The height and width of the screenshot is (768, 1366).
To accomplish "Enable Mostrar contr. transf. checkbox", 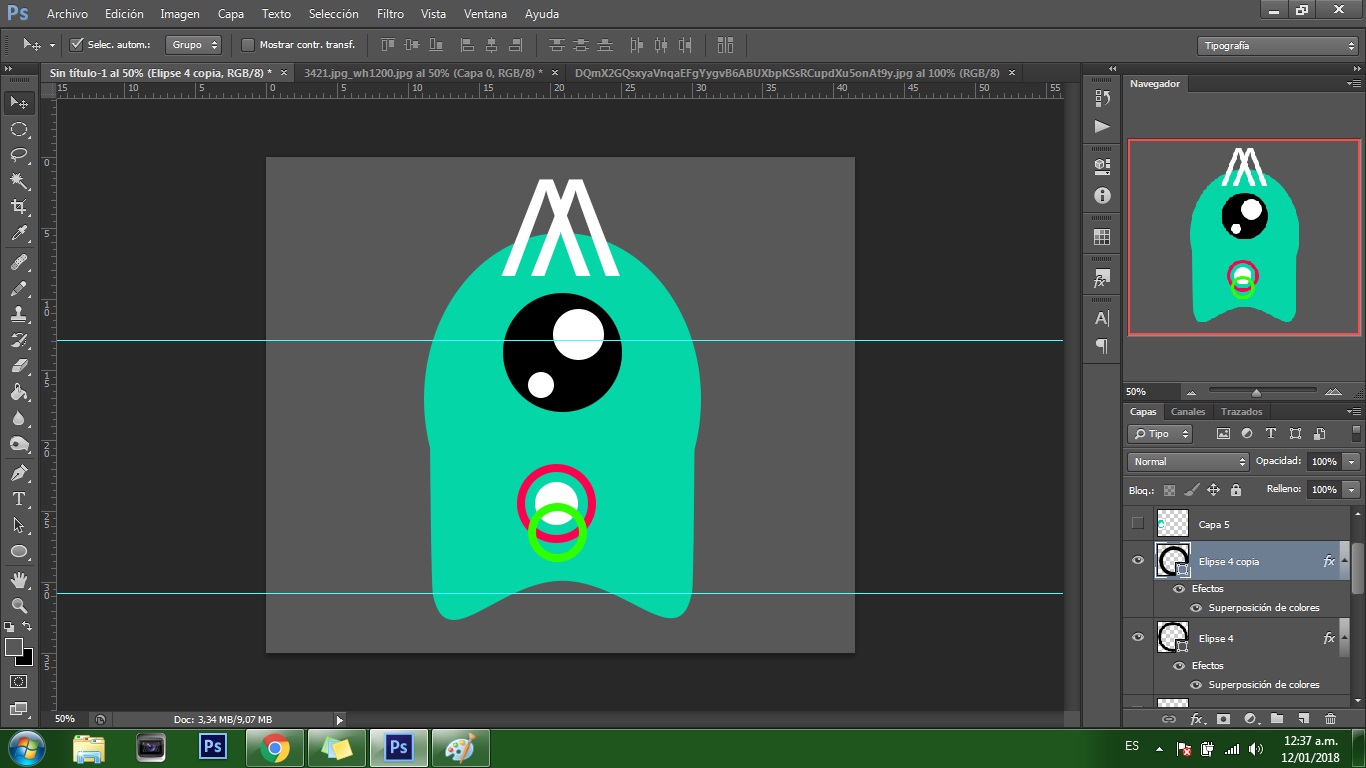I will [x=248, y=45].
